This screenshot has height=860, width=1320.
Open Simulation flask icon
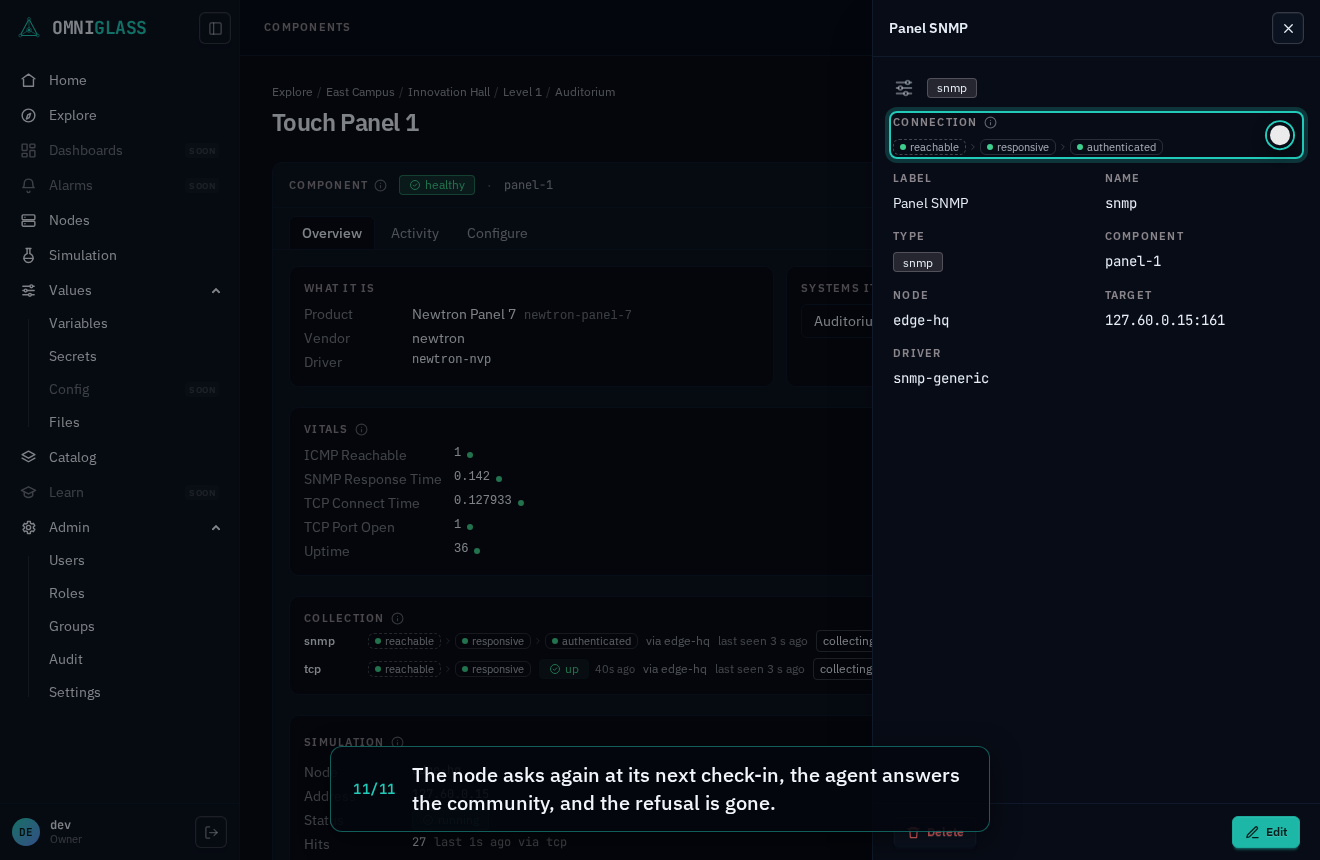coord(29,255)
